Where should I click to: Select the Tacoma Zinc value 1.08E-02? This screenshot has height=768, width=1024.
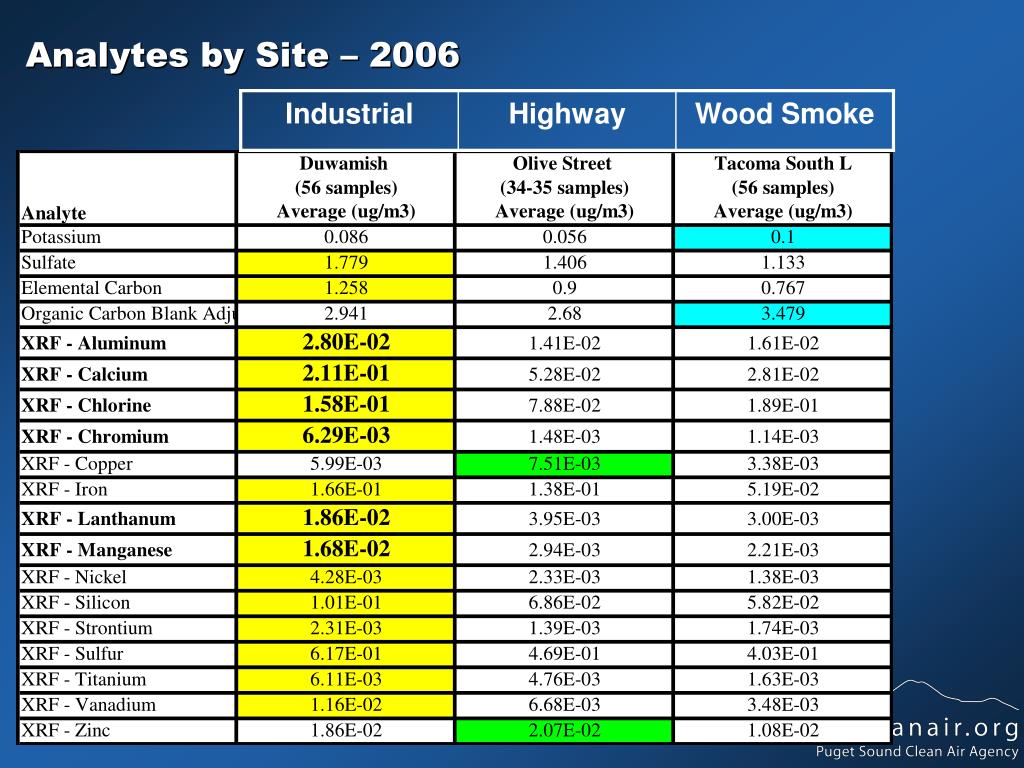782,730
